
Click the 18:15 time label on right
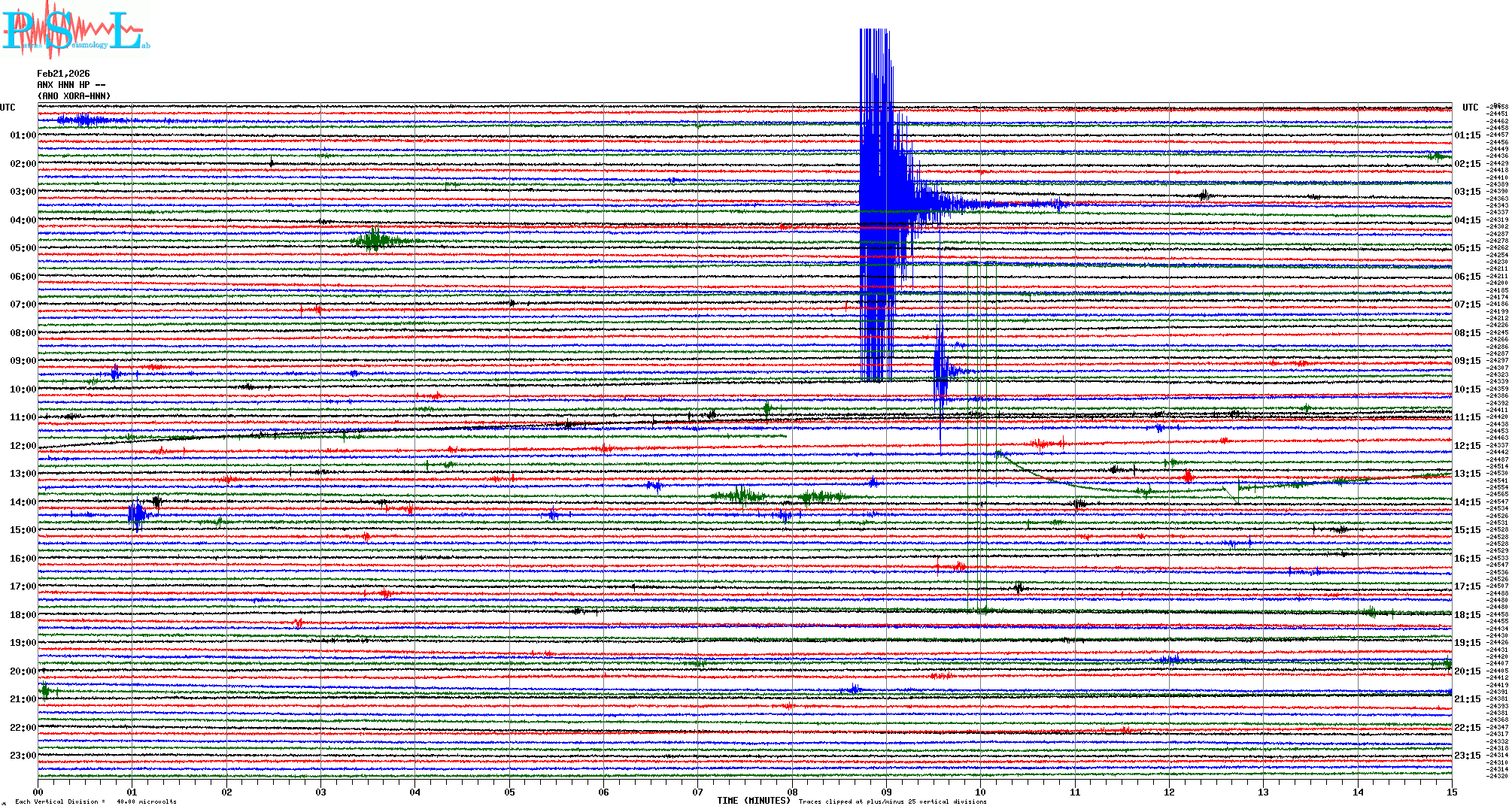[x=1467, y=615]
